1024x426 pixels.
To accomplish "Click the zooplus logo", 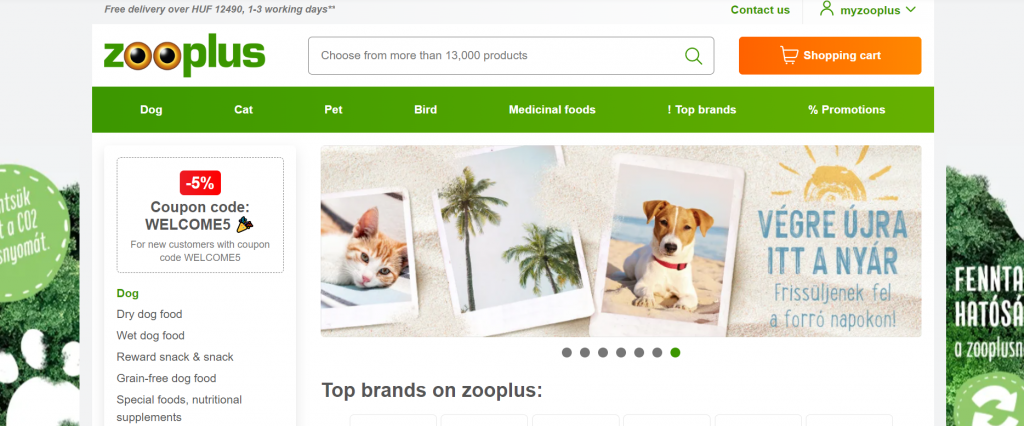I will click(x=184, y=55).
